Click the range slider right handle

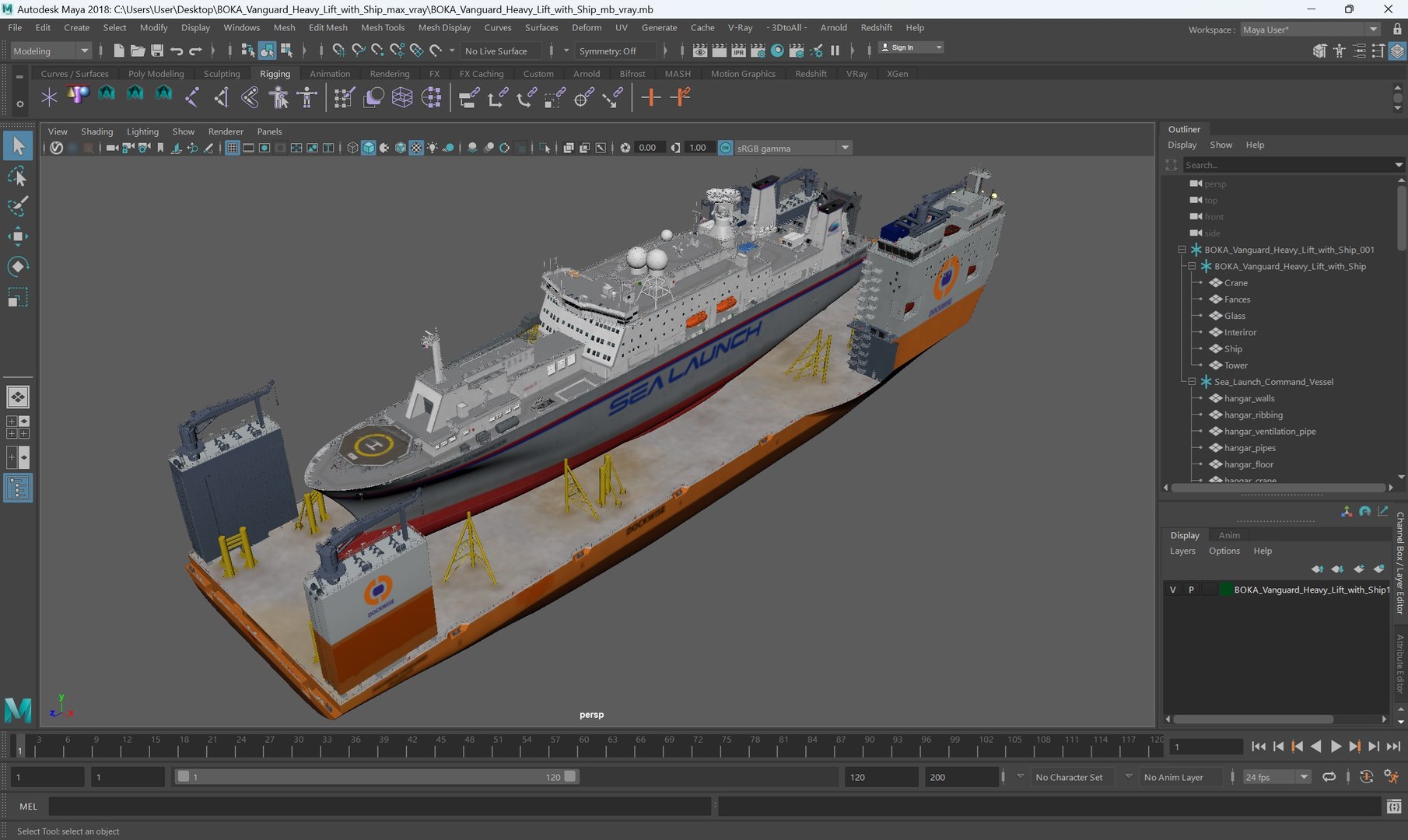(570, 776)
